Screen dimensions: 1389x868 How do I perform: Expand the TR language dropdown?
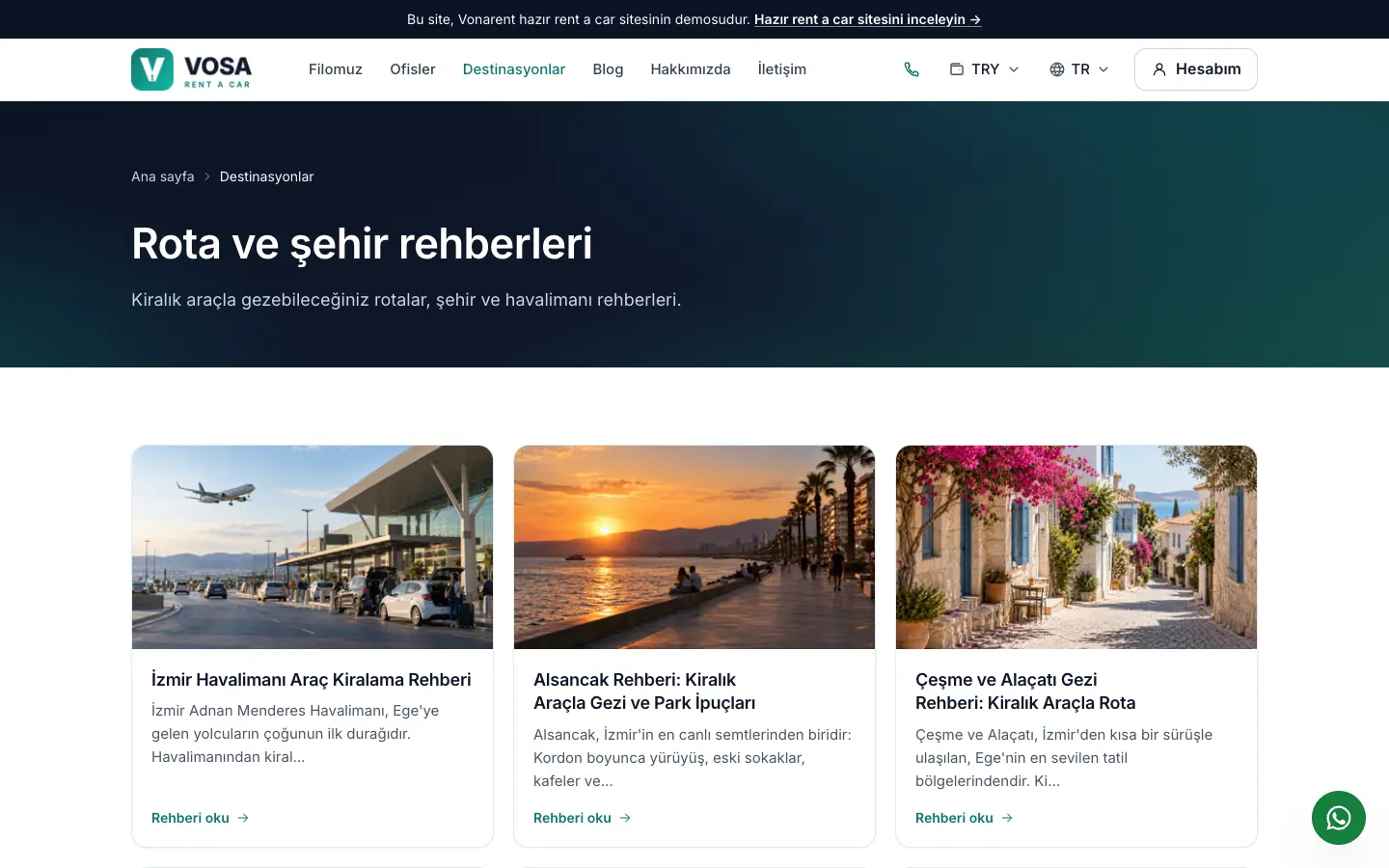[x=1079, y=69]
